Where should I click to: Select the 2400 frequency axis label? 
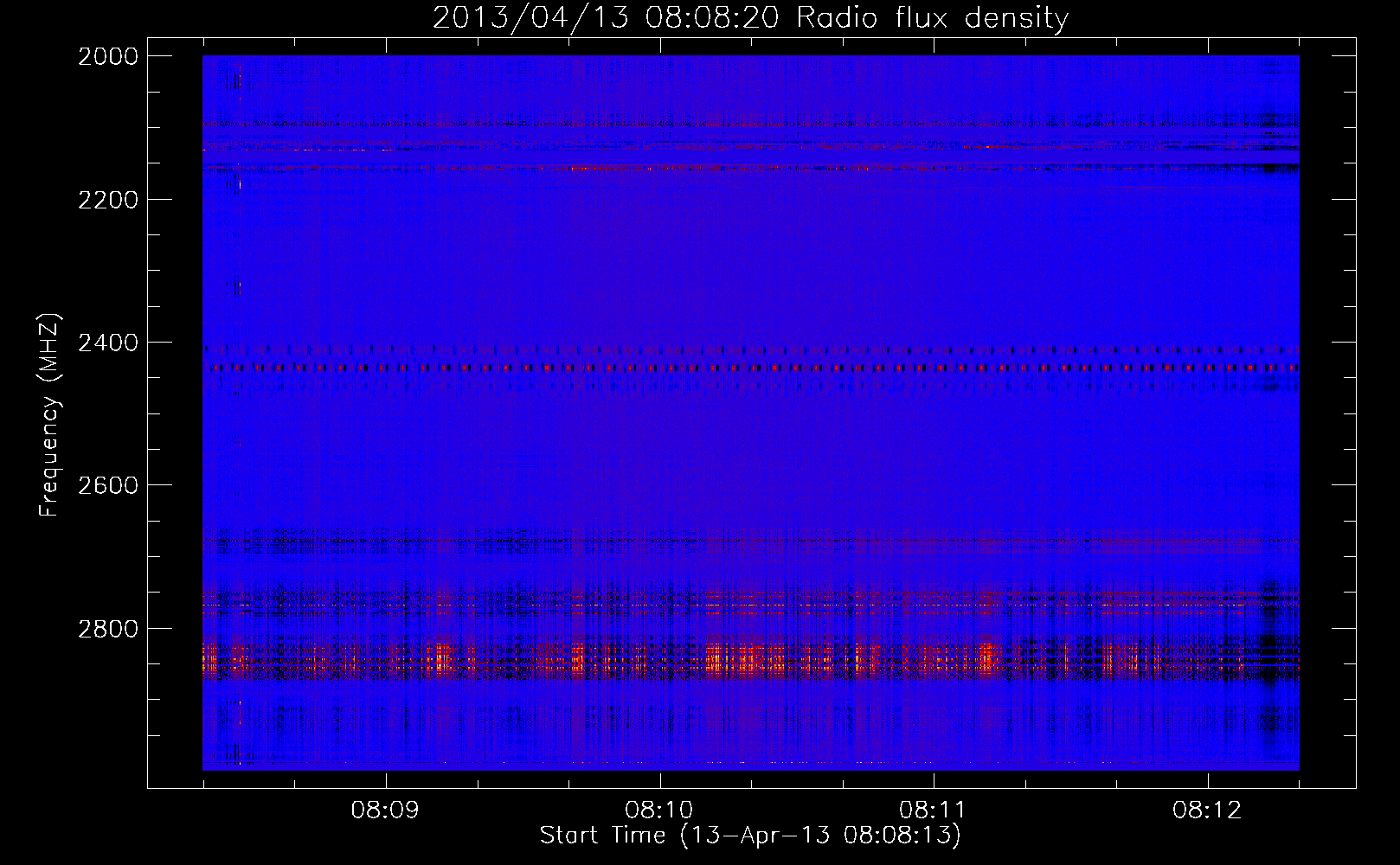[108, 343]
